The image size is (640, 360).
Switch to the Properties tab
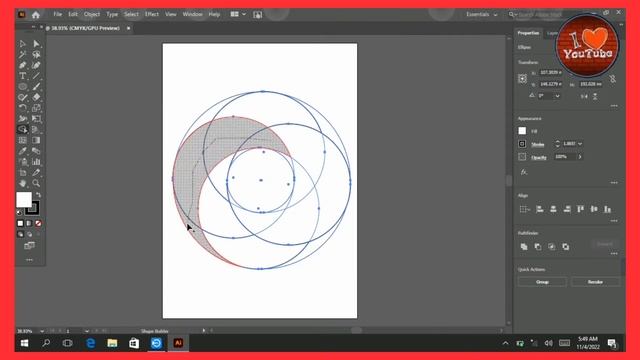(x=529, y=33)
